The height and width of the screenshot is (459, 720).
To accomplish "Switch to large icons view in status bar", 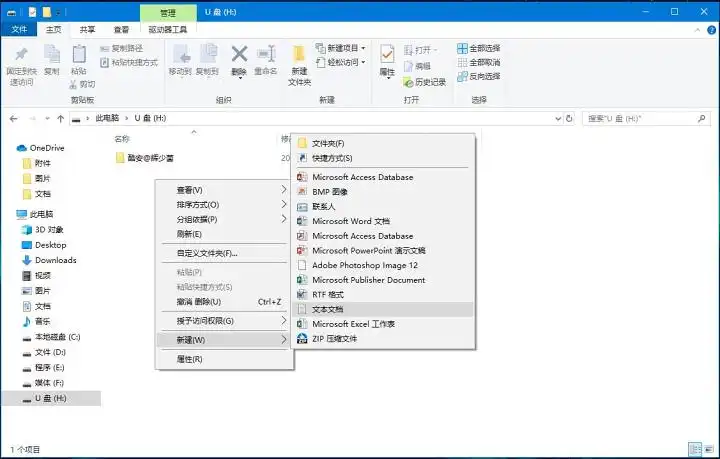I will coord(709,449).
